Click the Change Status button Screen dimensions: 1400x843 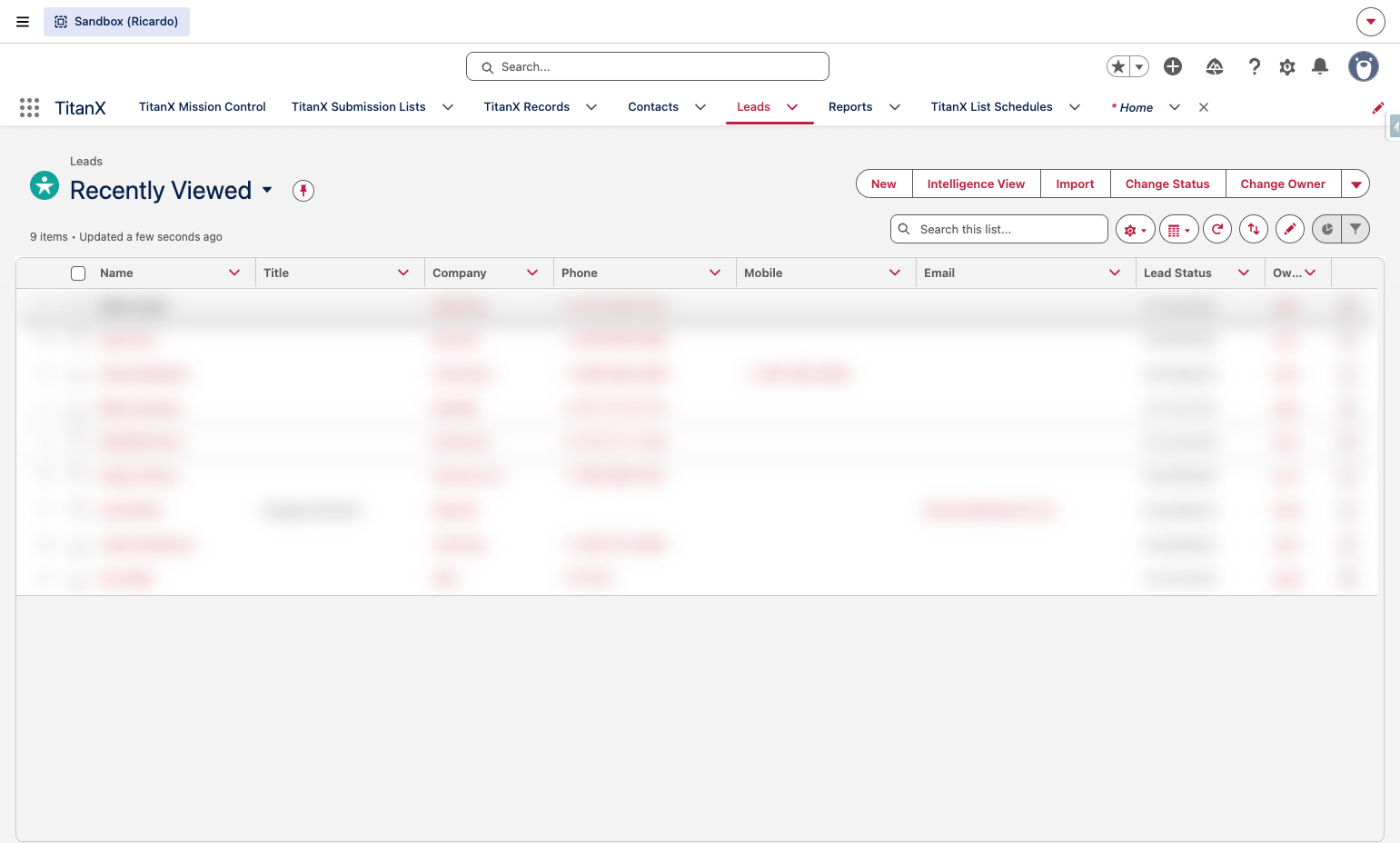click(x=1168, y=184)
